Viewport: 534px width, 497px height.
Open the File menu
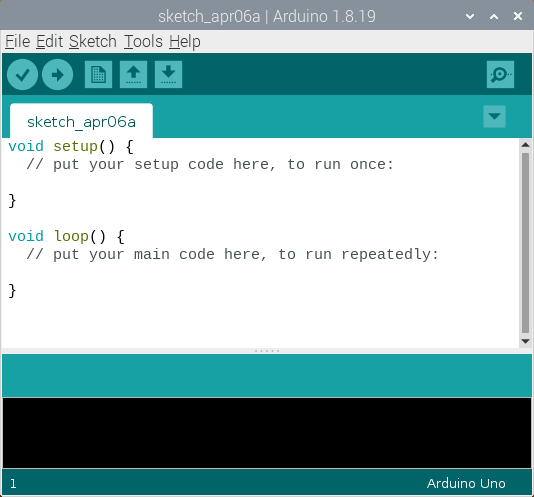pos(18,42)
